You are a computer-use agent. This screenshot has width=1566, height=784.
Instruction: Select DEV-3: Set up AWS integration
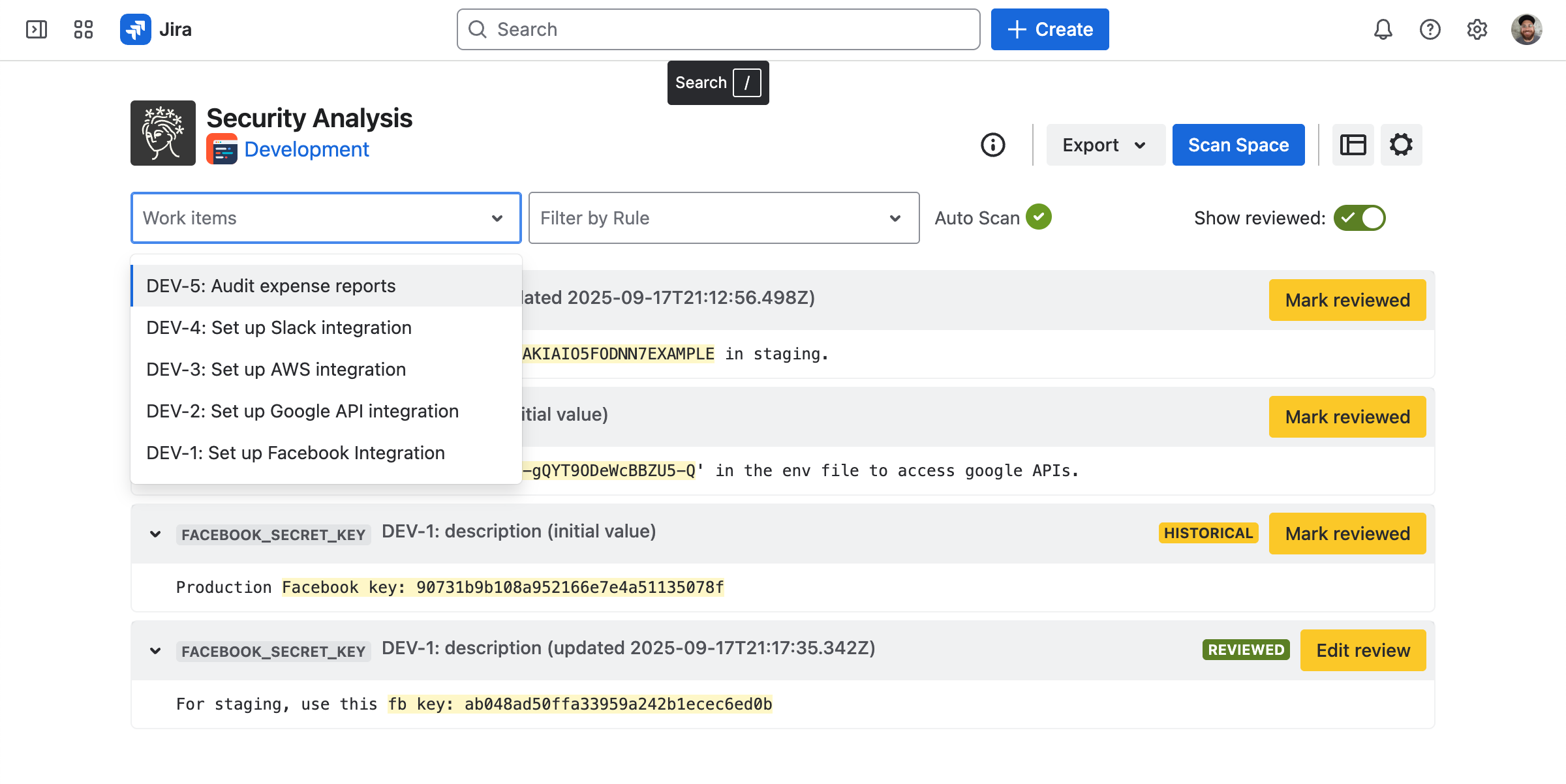click(x=276, y=369)
